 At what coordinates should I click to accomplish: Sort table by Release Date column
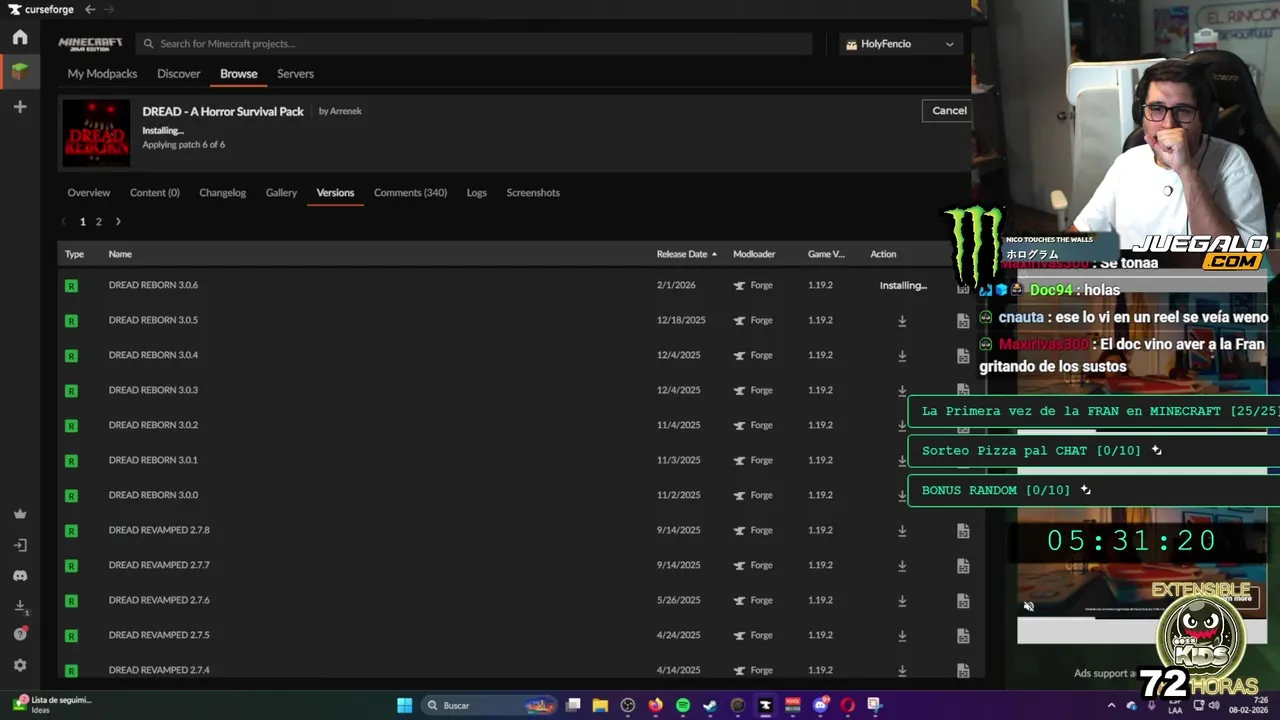click(686, 254)
